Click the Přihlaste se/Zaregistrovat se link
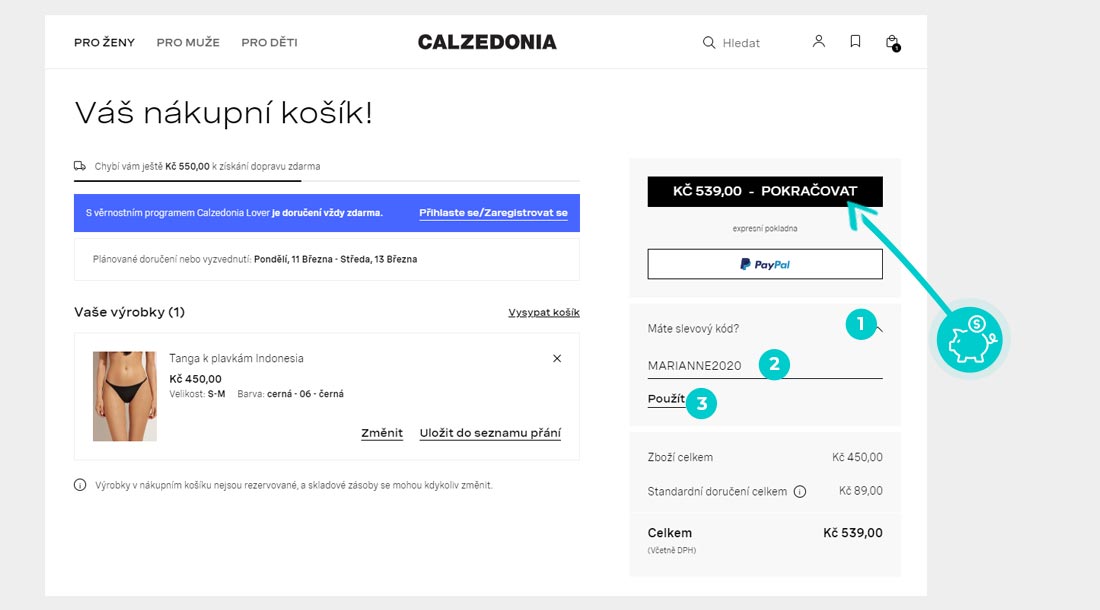Viewport: 1100px width, 610px height. pos(493,213)
